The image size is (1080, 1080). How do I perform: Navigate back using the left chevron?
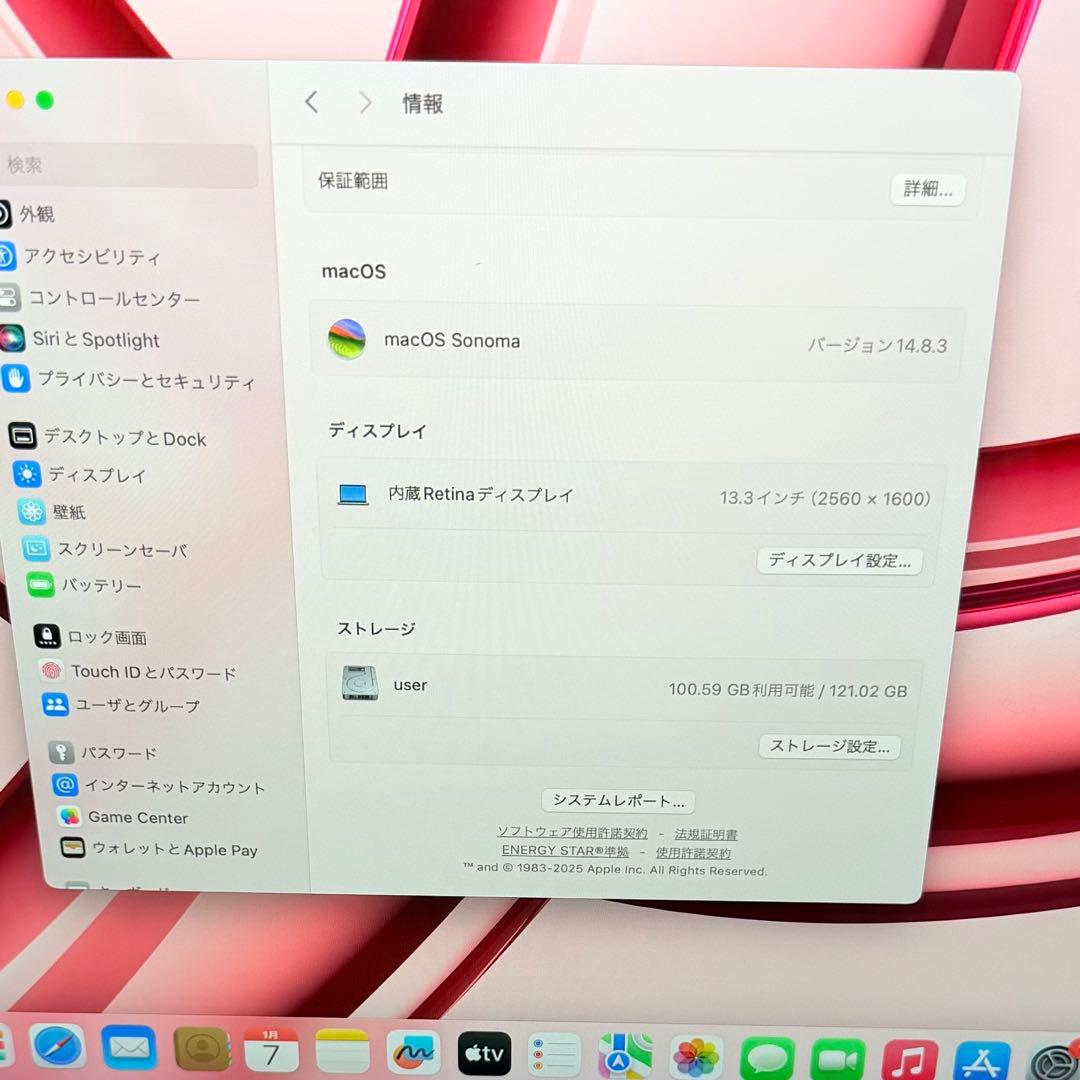click(311, 102)
